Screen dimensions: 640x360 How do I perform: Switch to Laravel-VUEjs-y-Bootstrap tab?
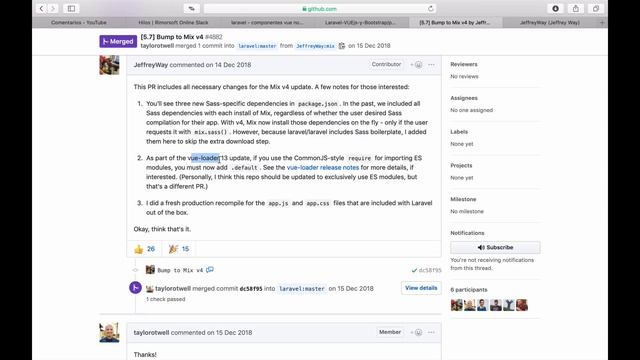pos(361,22)
